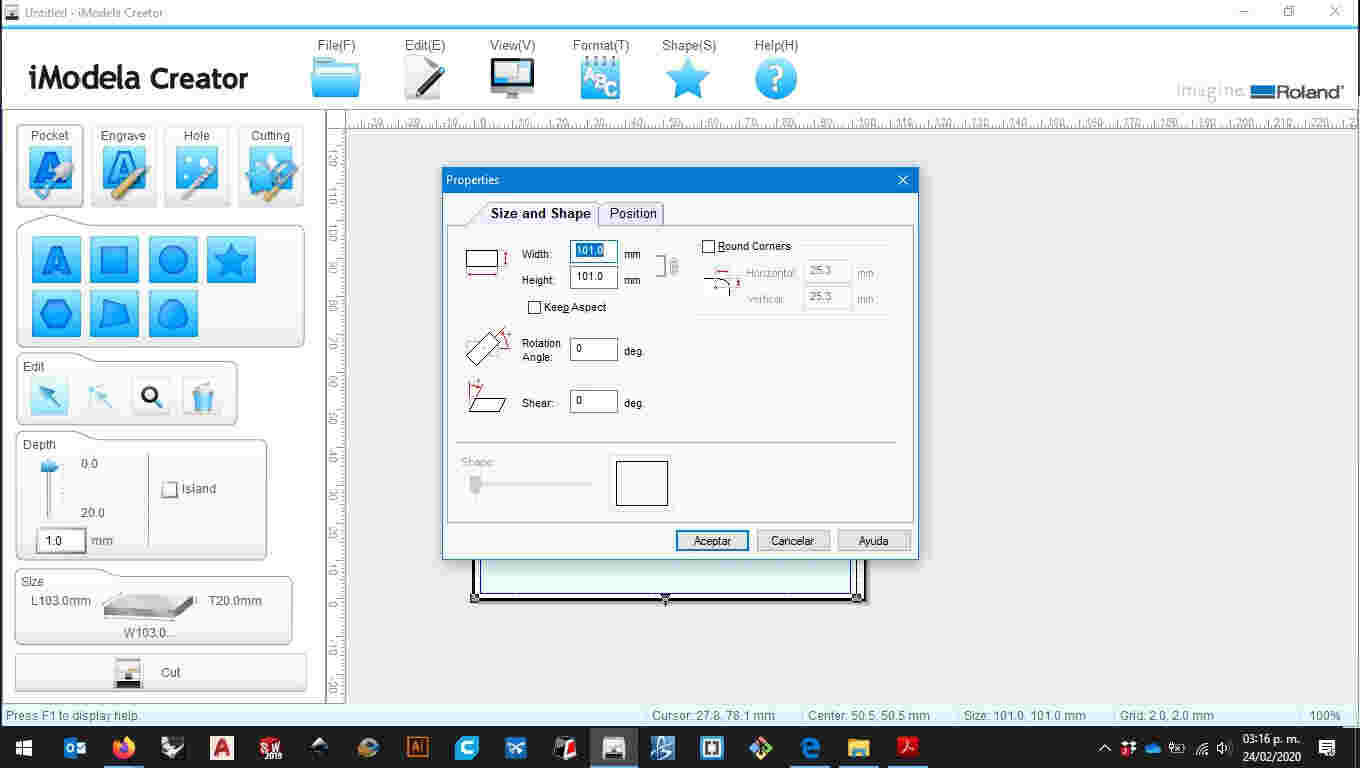Image resolution: width=1360 pixels, height=768 pixels.
Task: Click the L103.0mm size label
Action: pyautogui.click(x=61, y=601)
